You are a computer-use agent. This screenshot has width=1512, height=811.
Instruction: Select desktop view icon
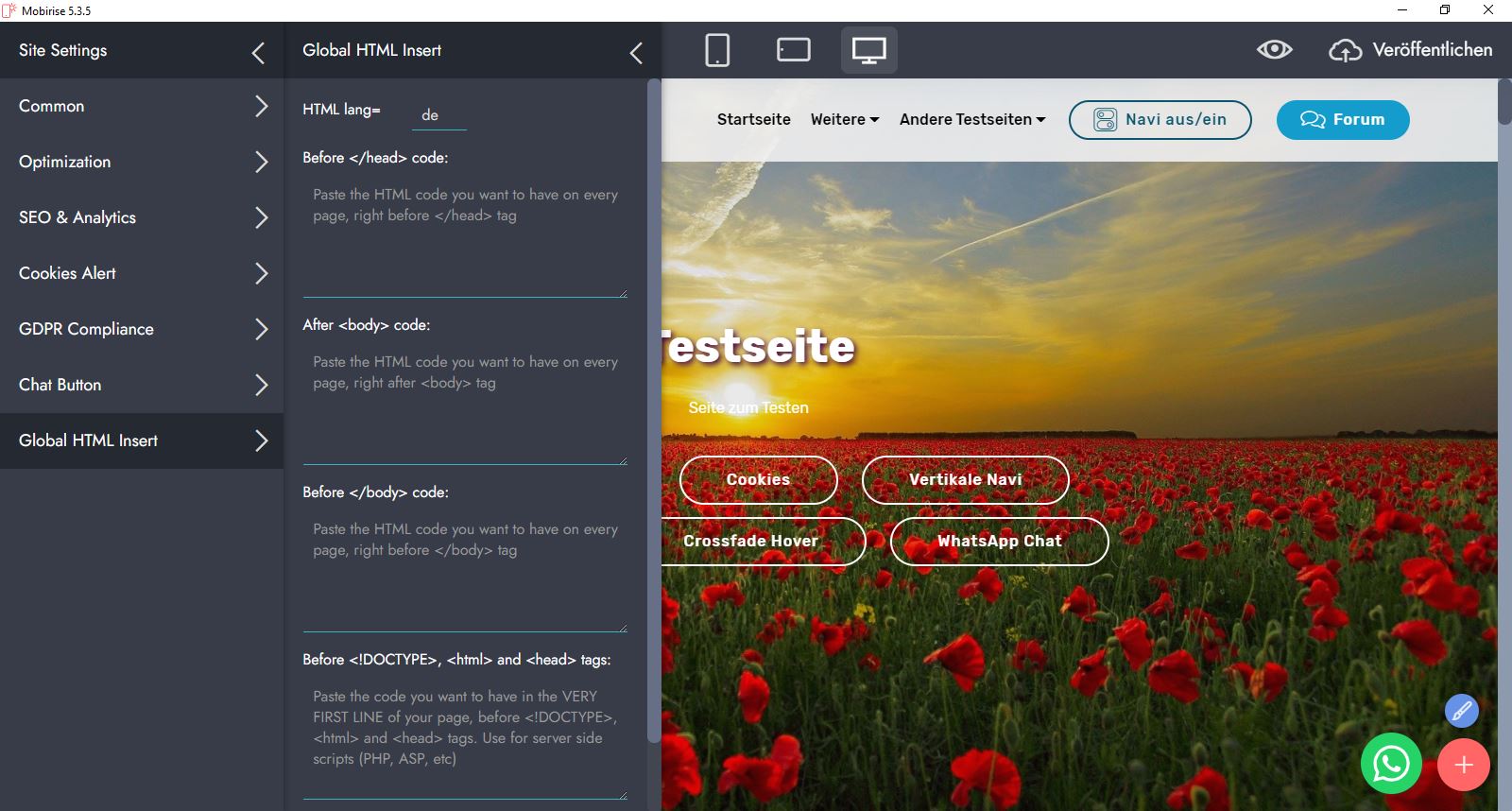pos(868,50)
